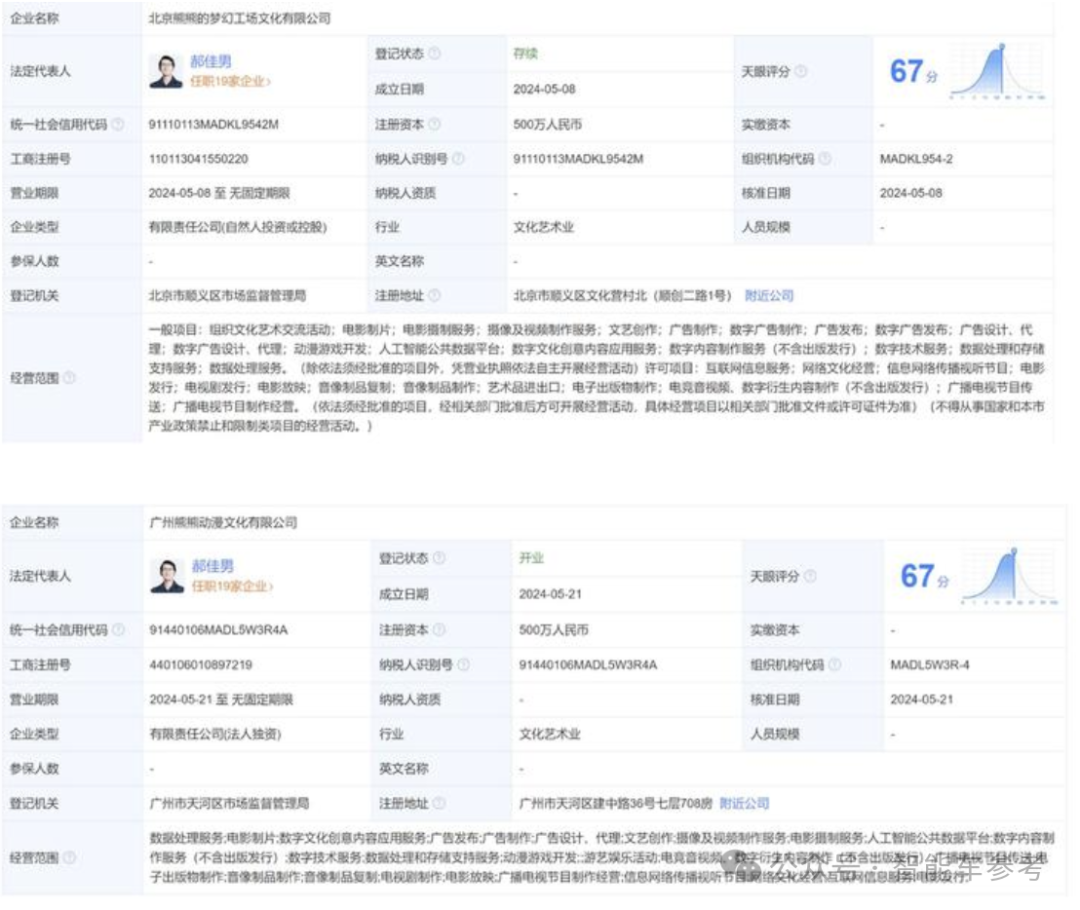The width and height of the screenshot is (1080, 910).
Task: Click 郝佳男 name link in Guangzhou company table
Action: point(212,566)
